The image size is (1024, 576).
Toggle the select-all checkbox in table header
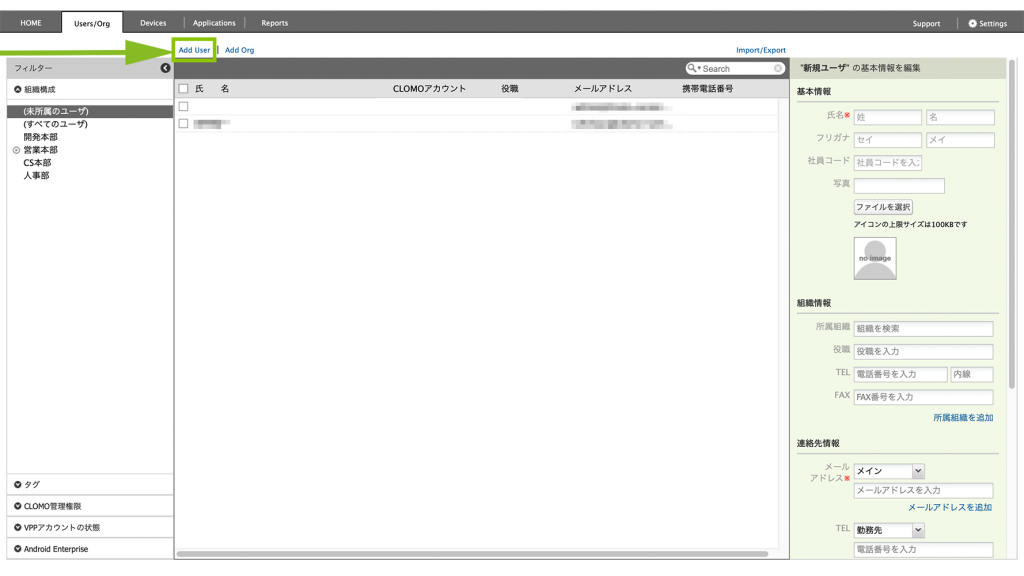184,89
